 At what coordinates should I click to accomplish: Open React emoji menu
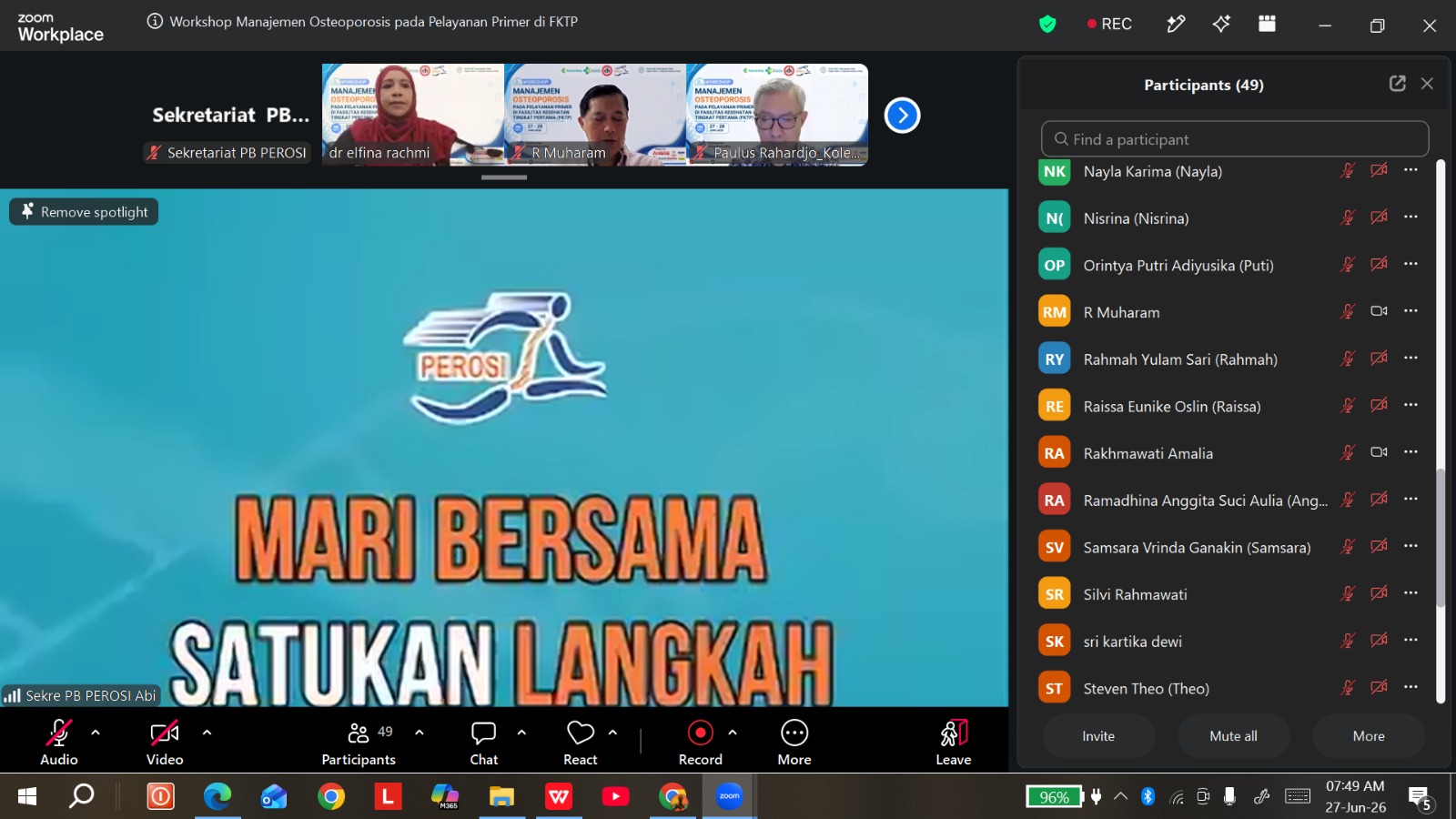coord(581,742)
